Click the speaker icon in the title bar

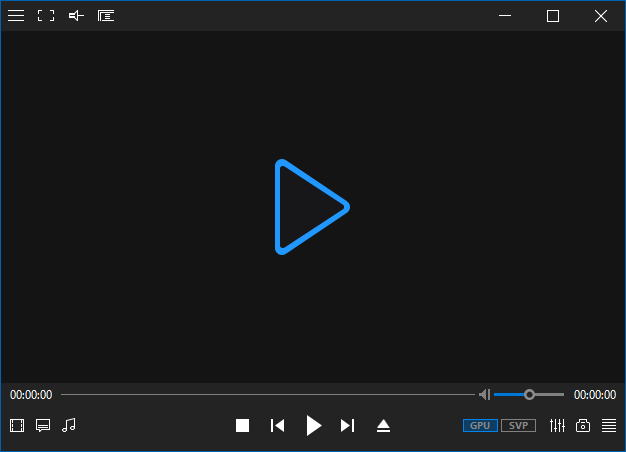(x=76, y=16)
